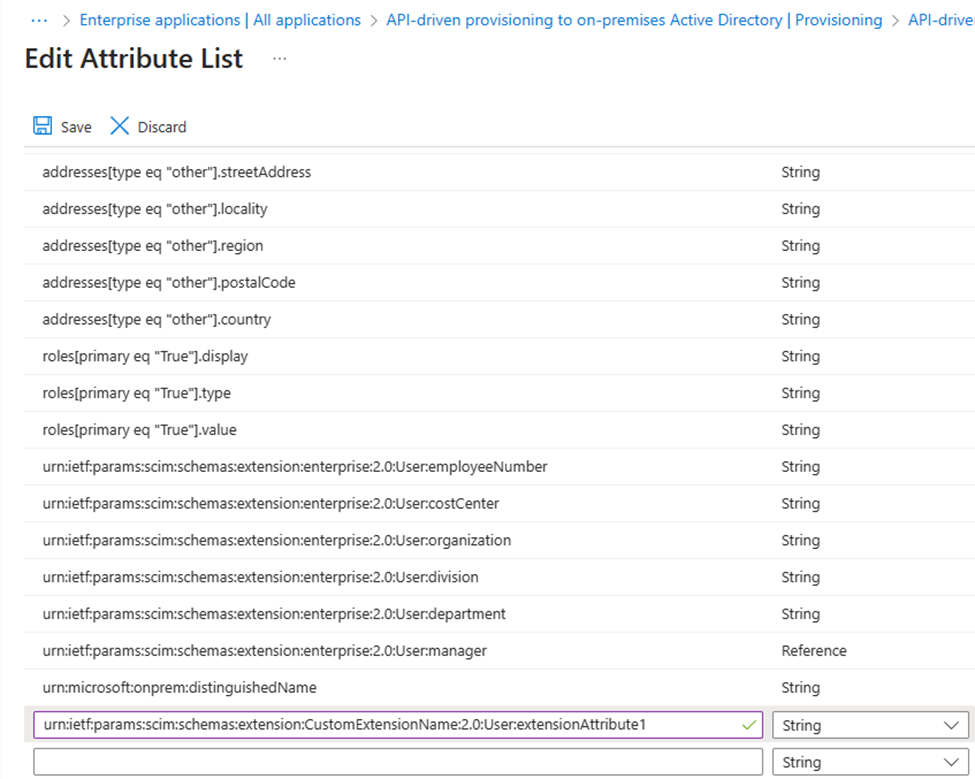Click the truncated API-driven breadcrumb at right
Viewport: 975px width, 779px height.
click(940, 20)
